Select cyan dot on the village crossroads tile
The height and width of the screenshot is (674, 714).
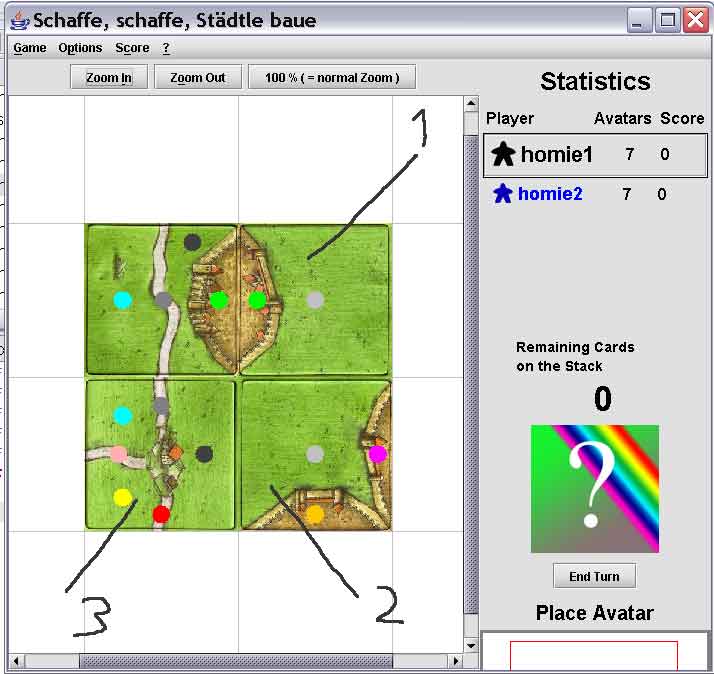coord(122,416)
